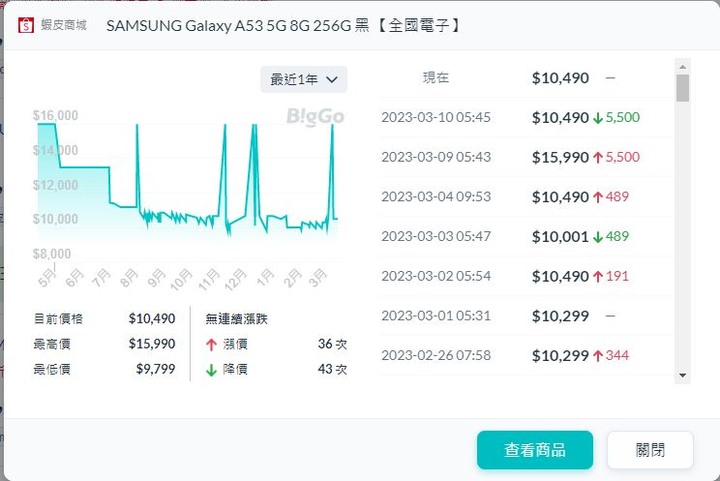
Task: Click the 現在 current price row
Action: coord(526,78)
